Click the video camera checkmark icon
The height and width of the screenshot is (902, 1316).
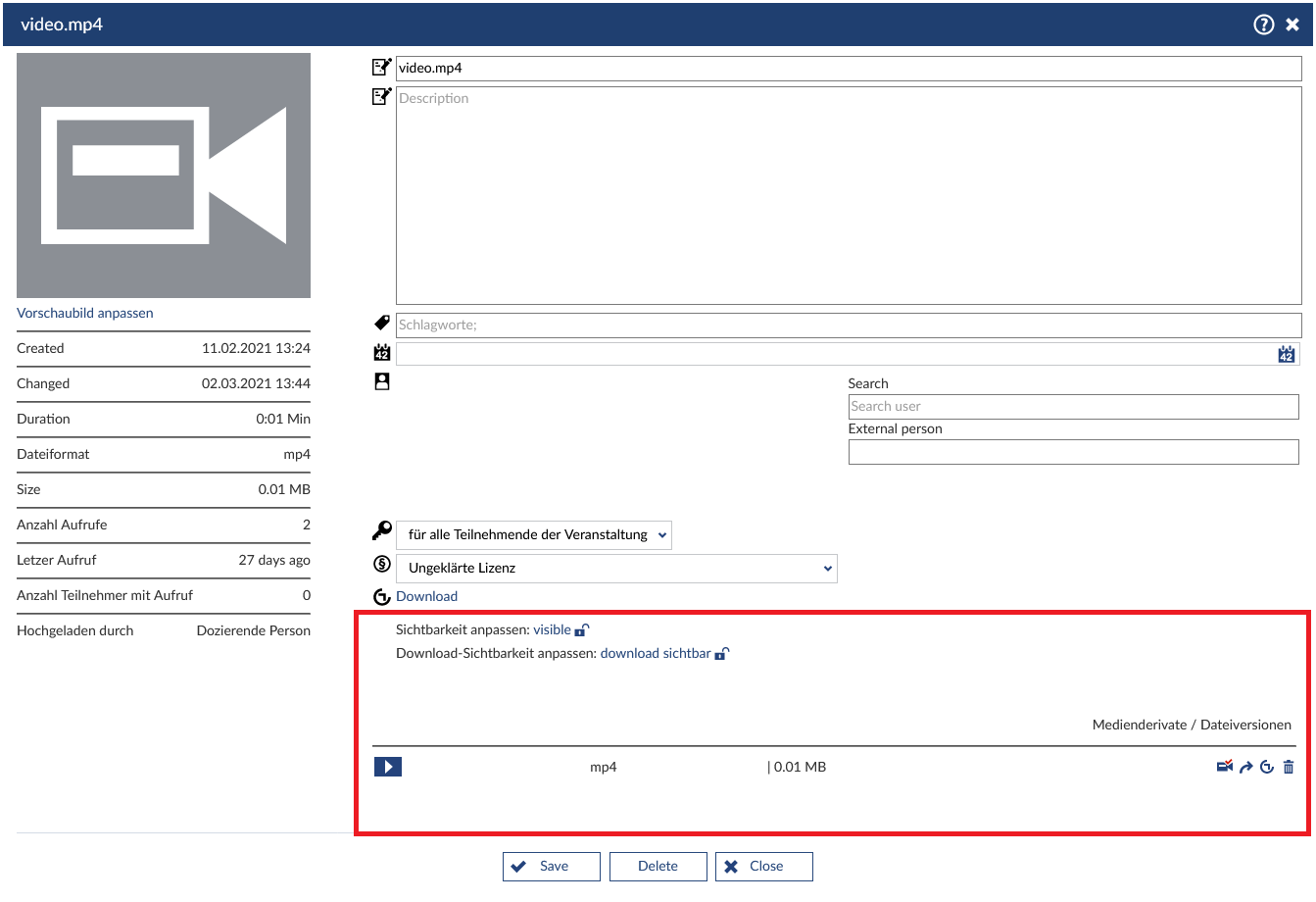[1224, 767]
